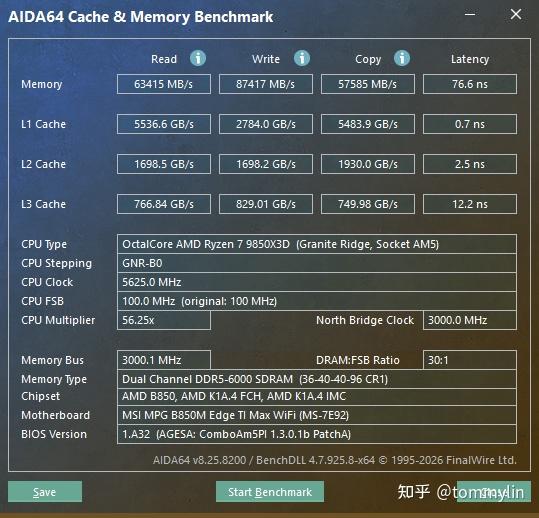Select L2 Cache write 1698.2 GB/s
The height and width of the screenshot is (518, 539).
[x=266, y=164]
